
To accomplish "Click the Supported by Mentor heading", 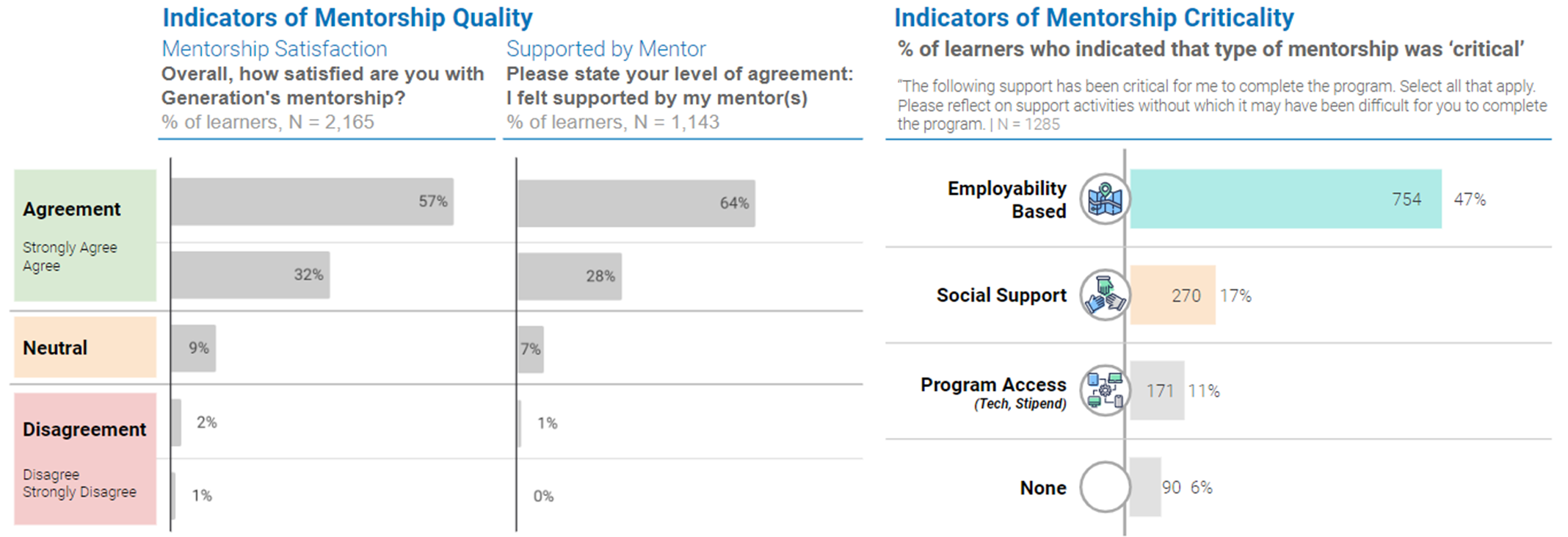I will click(606, 49).
